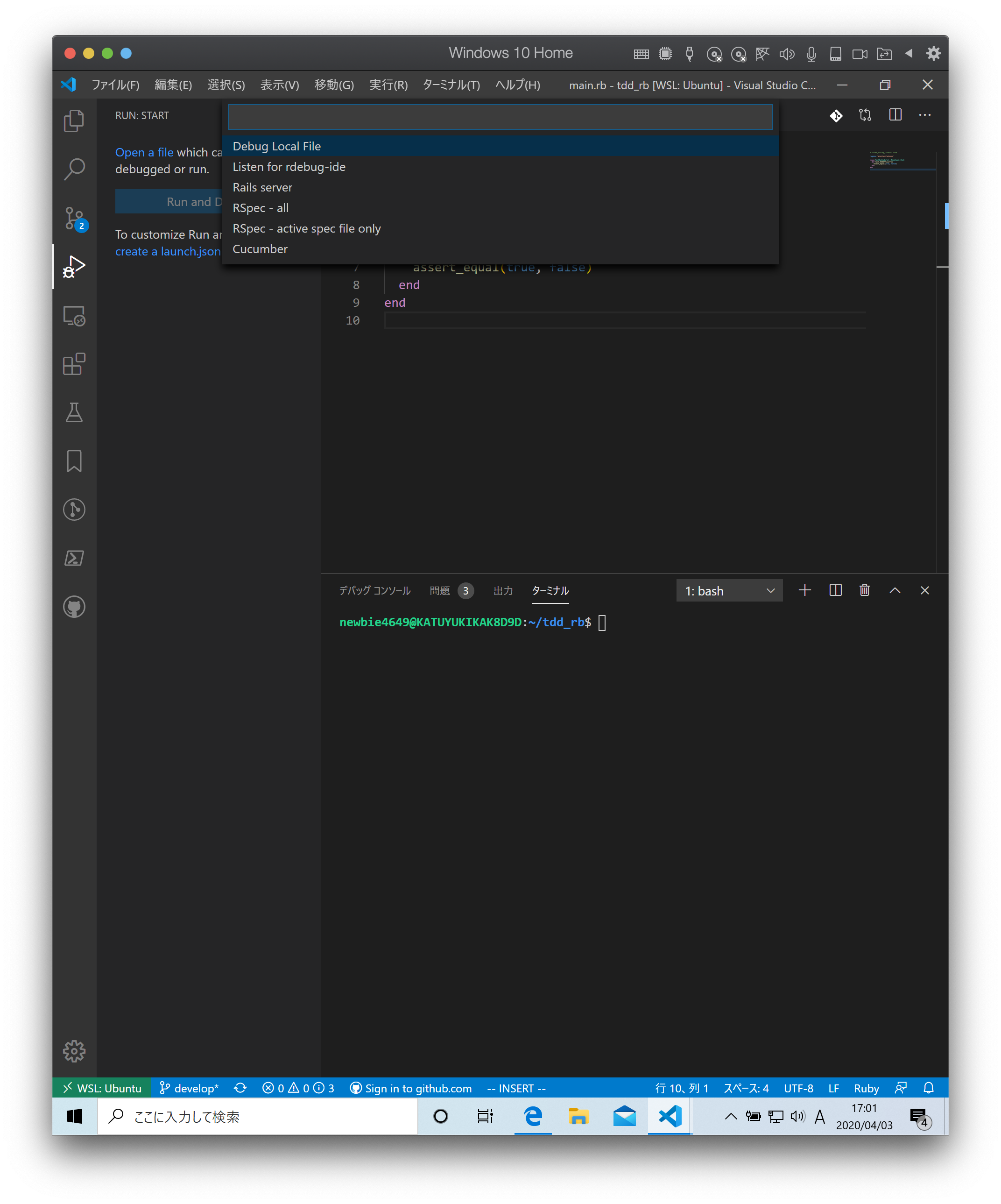Viewport: 1001px width, 1204px height.
Task: Click the split editor icon
Action: pyautogui.click(x=895, y=115)
